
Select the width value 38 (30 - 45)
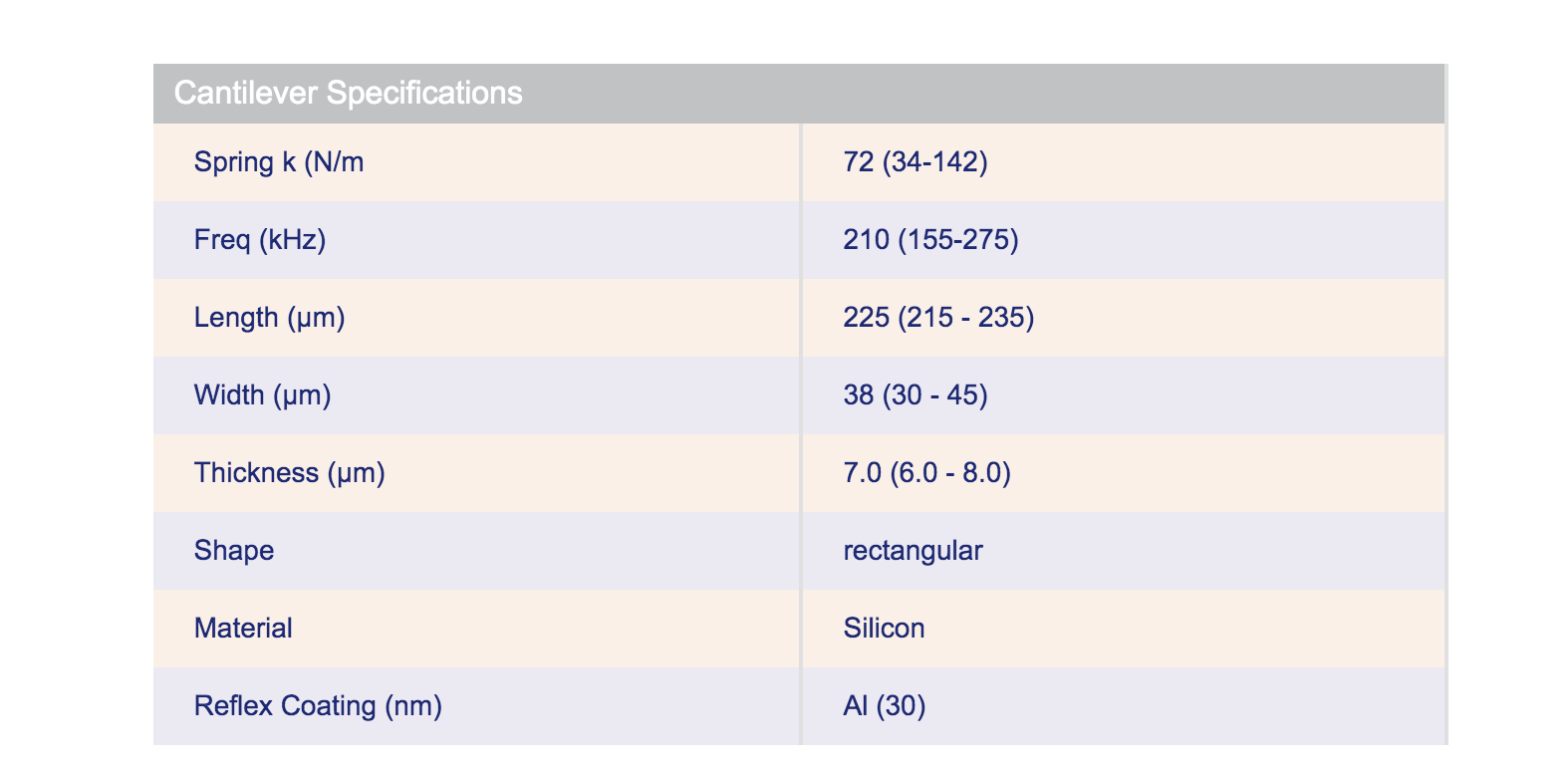tap(915, 394)
